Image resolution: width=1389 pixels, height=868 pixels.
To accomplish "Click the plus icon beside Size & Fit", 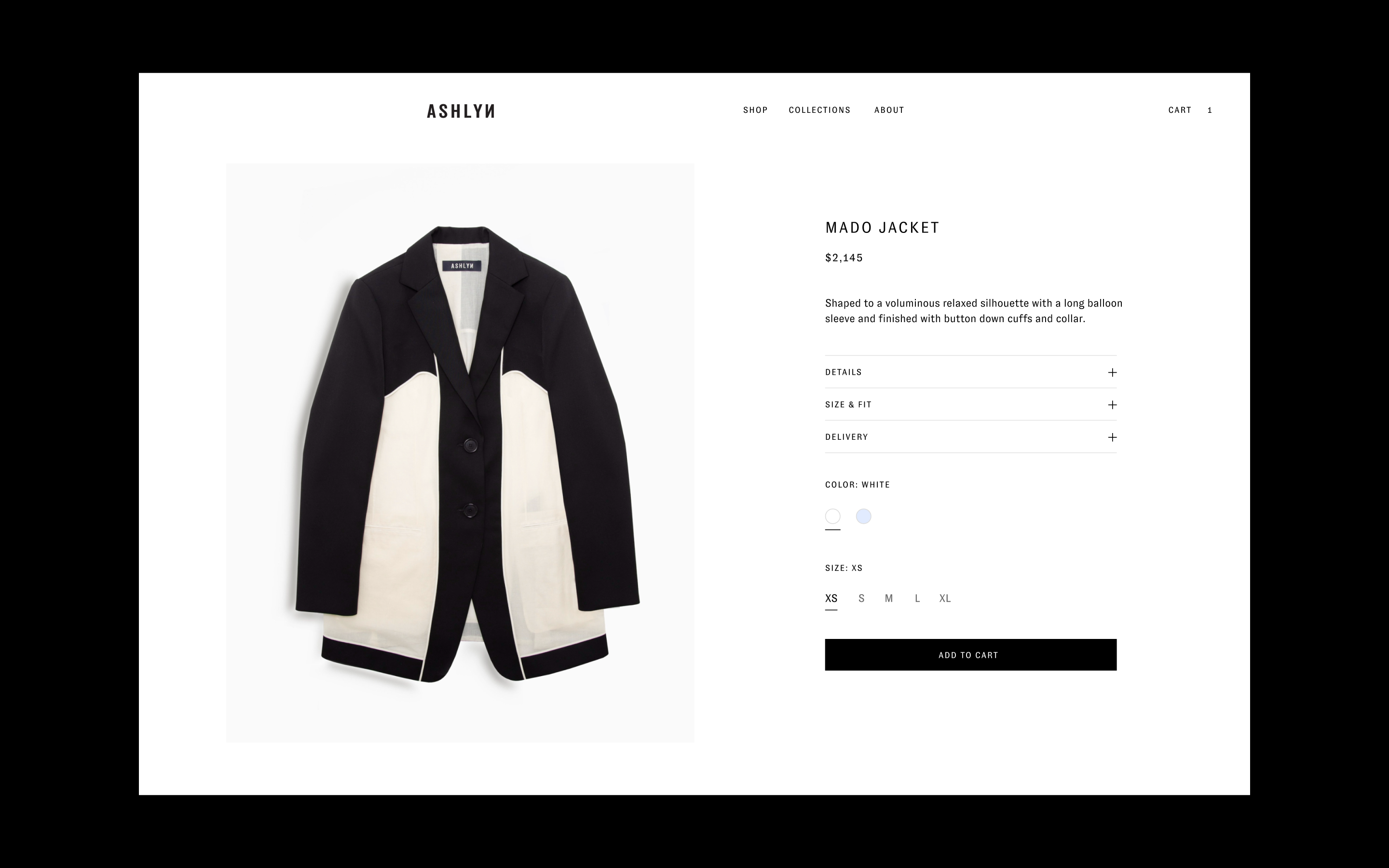I will pos(1112,405).
